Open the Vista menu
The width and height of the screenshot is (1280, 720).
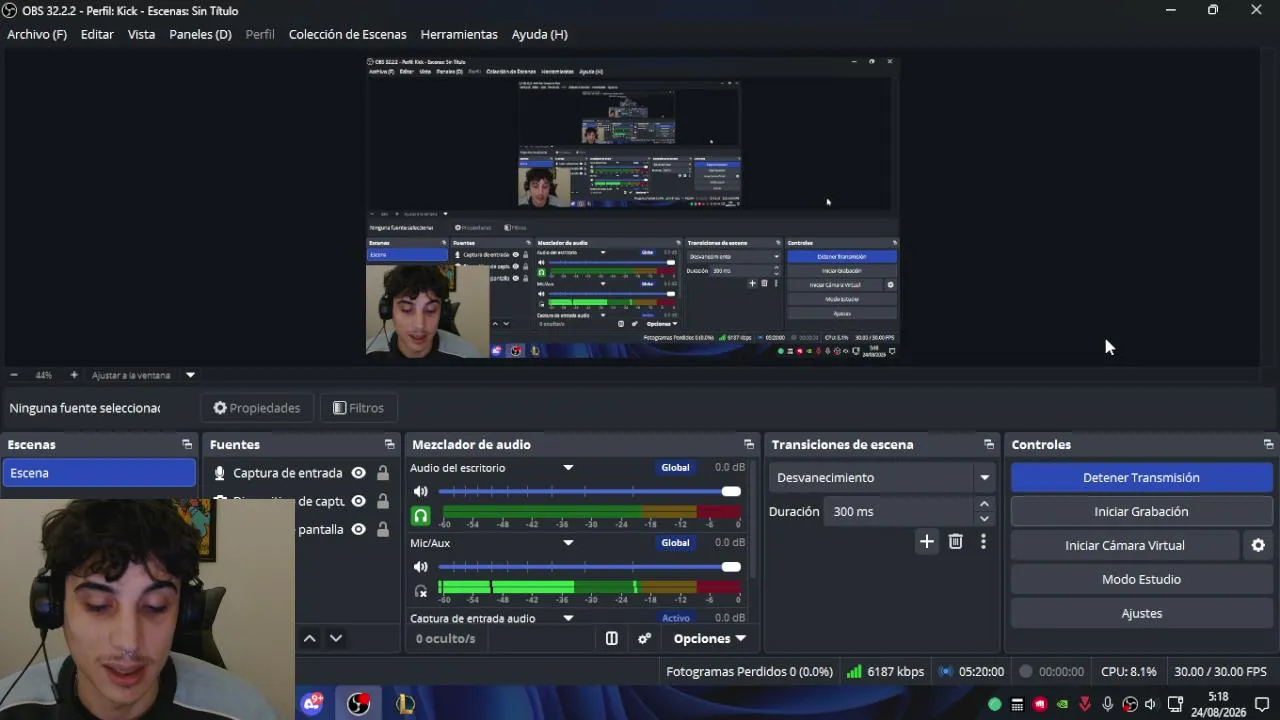[141, 34]
